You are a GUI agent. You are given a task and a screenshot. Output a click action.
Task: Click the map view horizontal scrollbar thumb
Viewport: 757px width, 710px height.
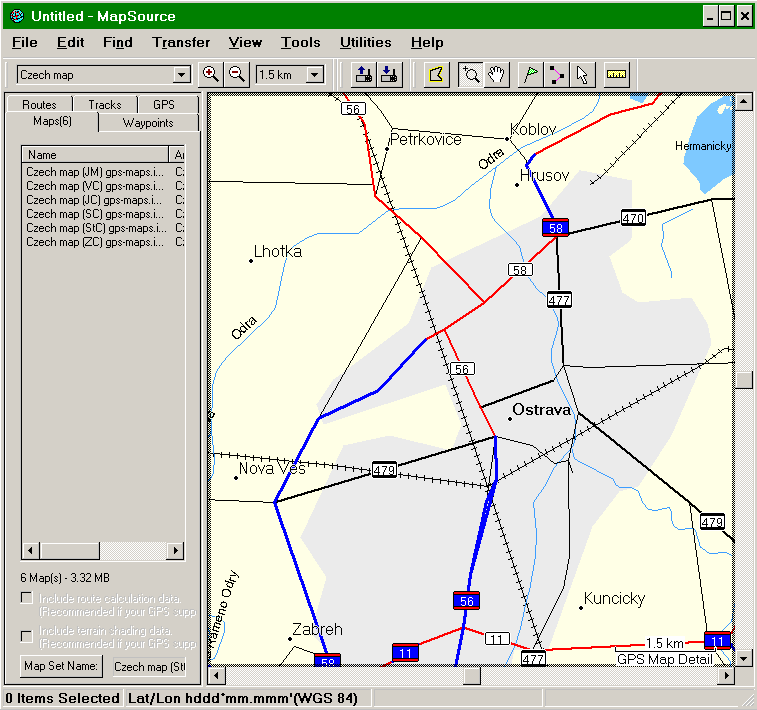(x=472, y=676)
